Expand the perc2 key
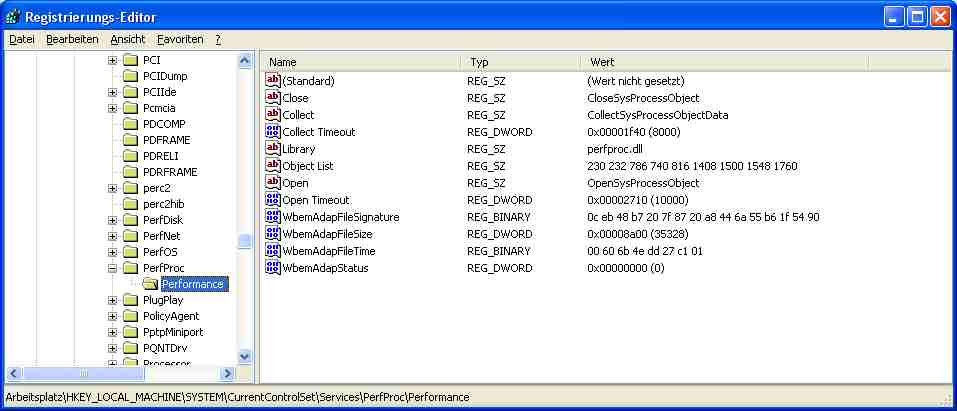 [112, 188]
